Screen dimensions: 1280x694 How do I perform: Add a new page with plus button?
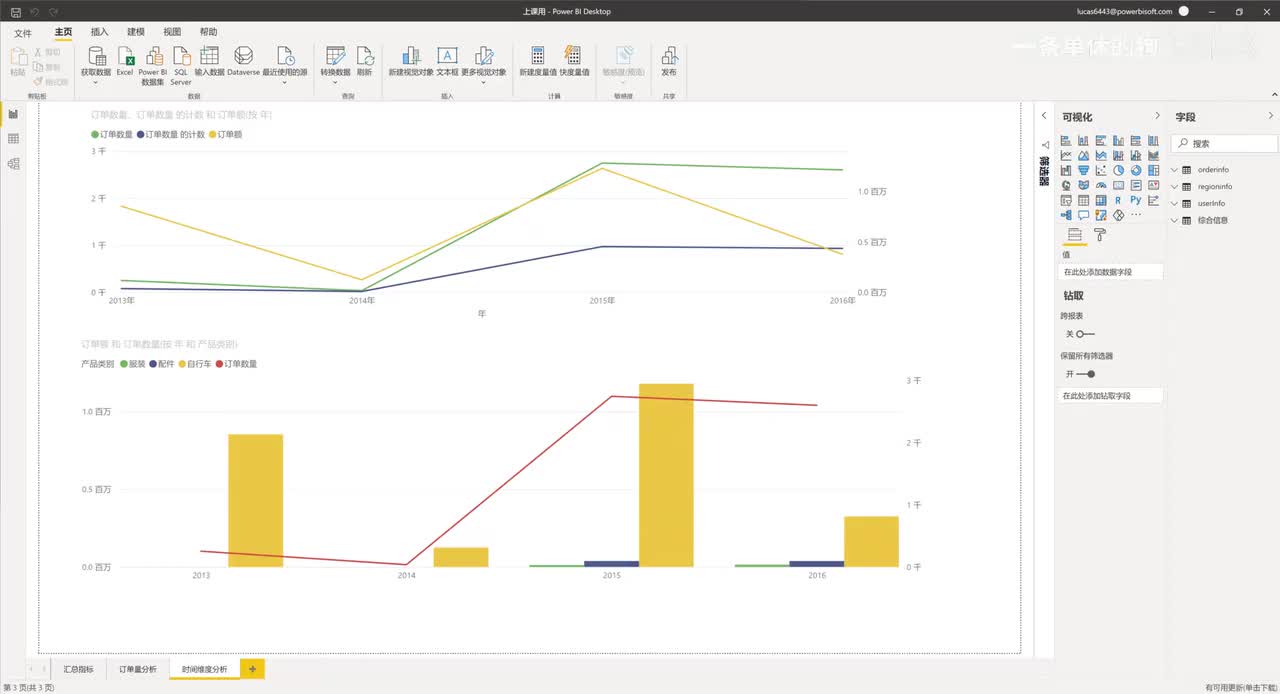point(252,669)
